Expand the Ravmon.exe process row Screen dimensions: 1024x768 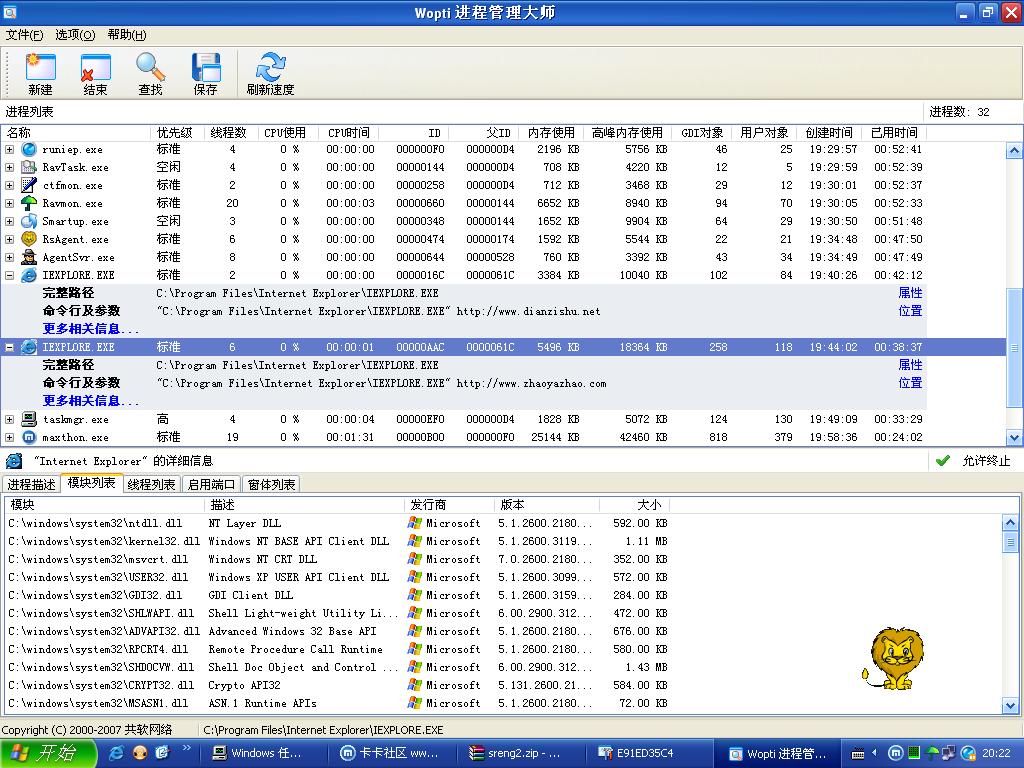click(x=9, y=203)
